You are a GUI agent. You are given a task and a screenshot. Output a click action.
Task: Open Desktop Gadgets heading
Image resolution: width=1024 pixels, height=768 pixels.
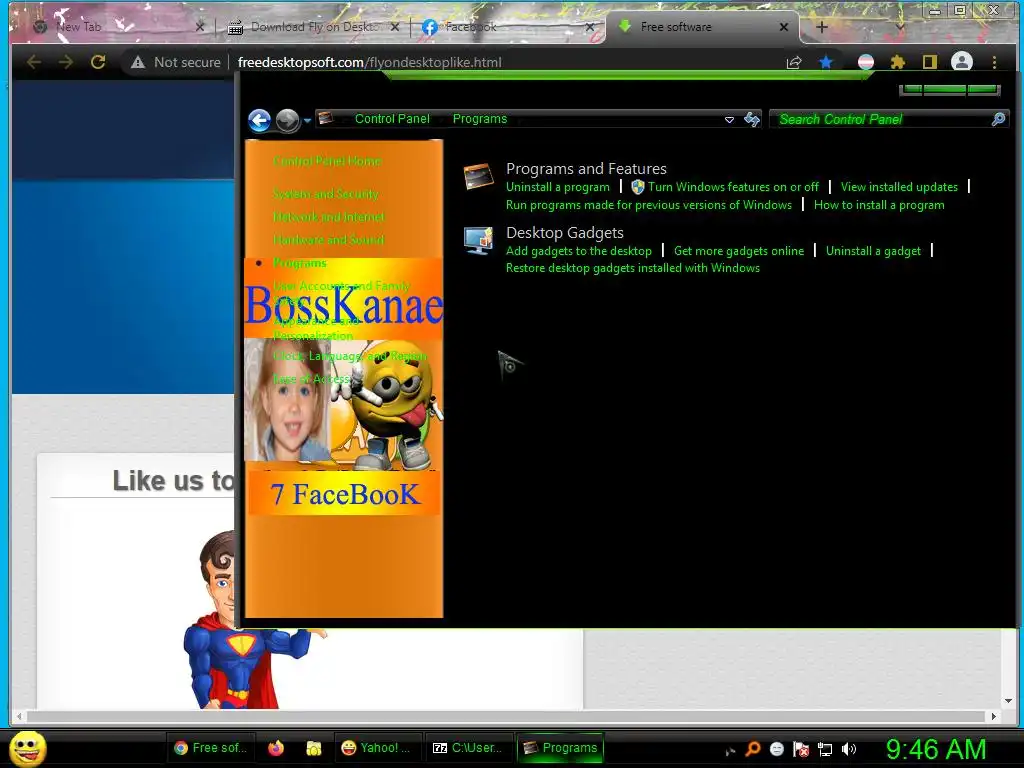point(565,232)
